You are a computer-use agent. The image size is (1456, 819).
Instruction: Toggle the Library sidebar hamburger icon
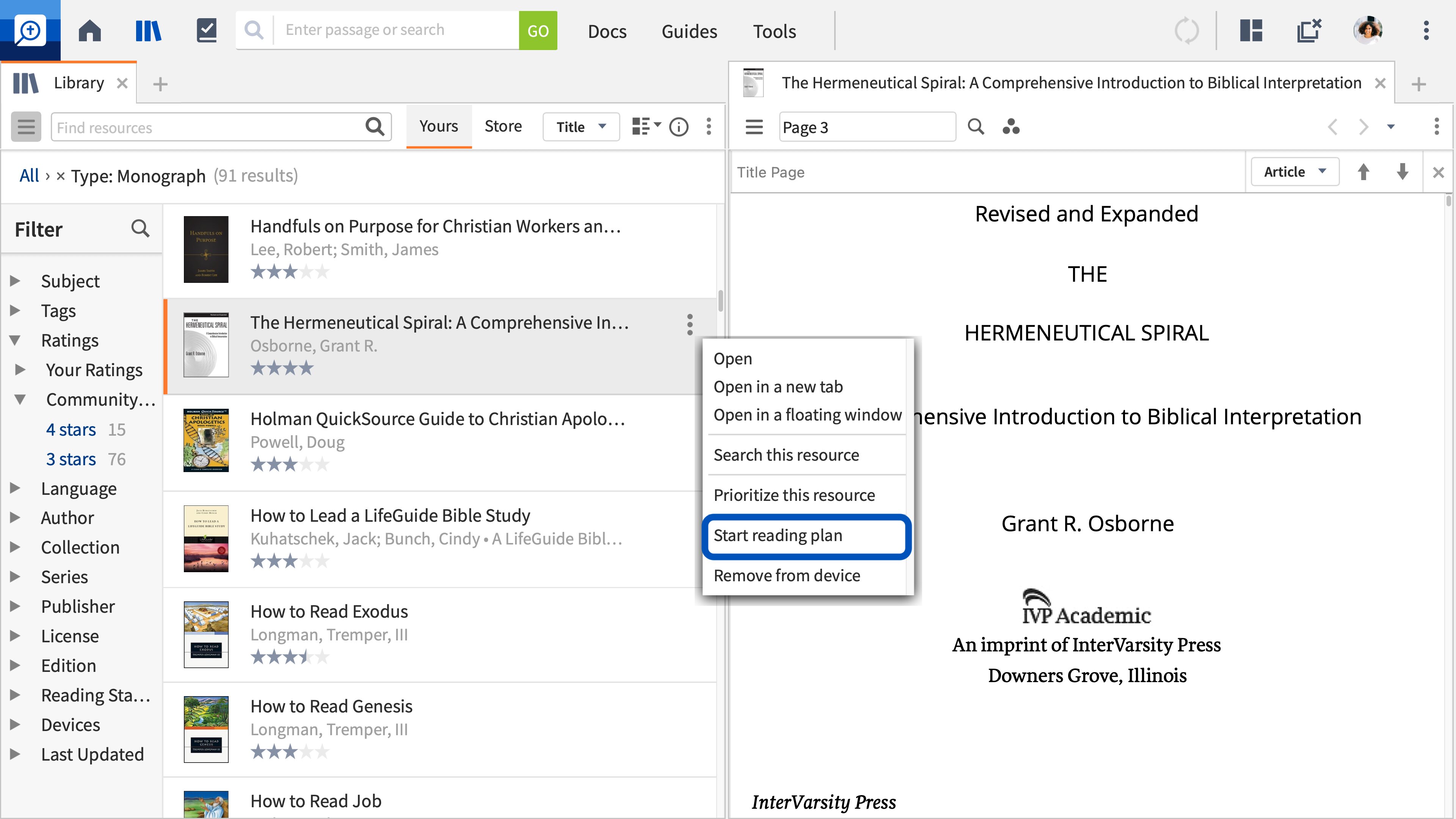click(x=26, y=127)
